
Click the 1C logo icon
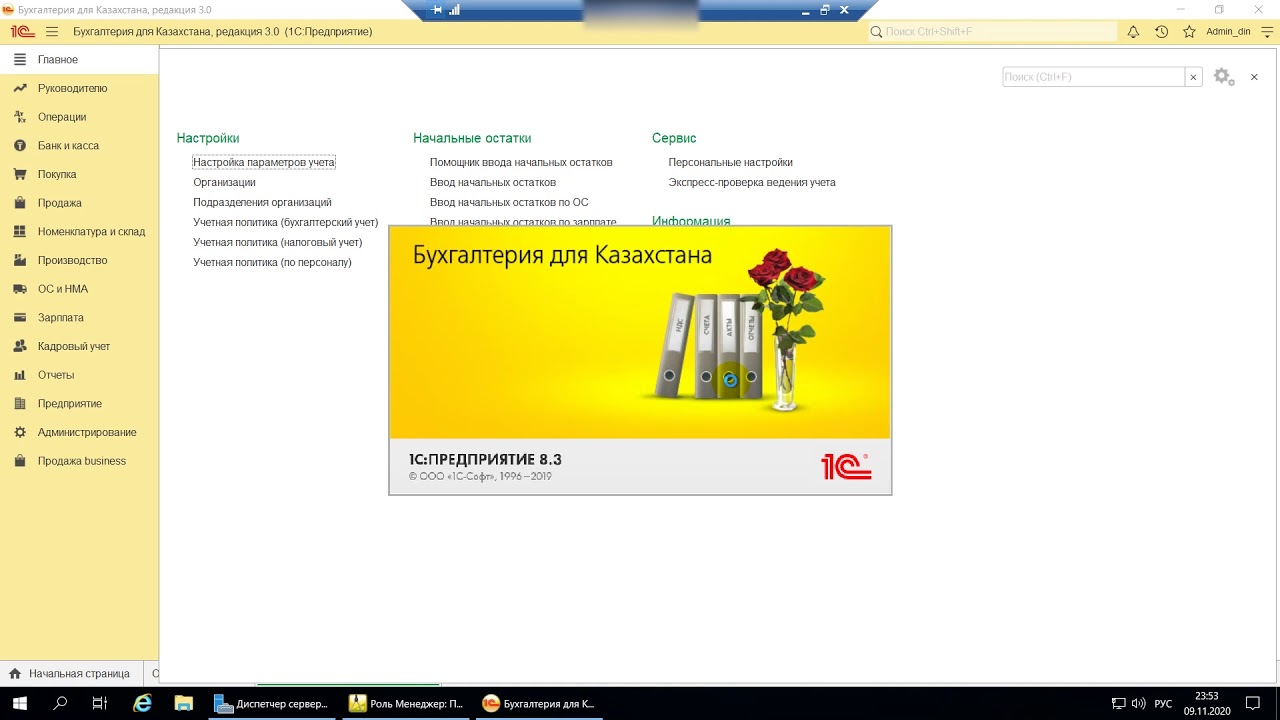[23, 32]
